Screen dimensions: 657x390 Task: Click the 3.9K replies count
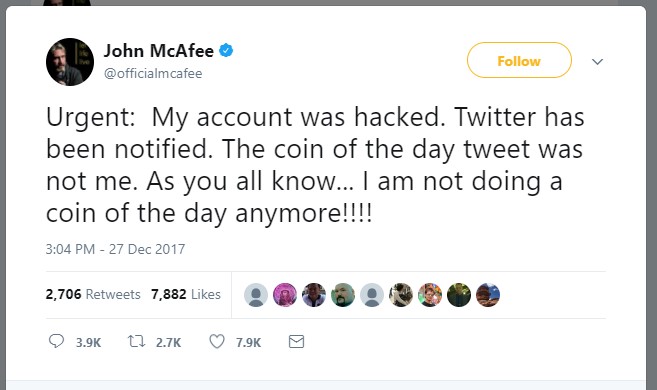[88, 343]
